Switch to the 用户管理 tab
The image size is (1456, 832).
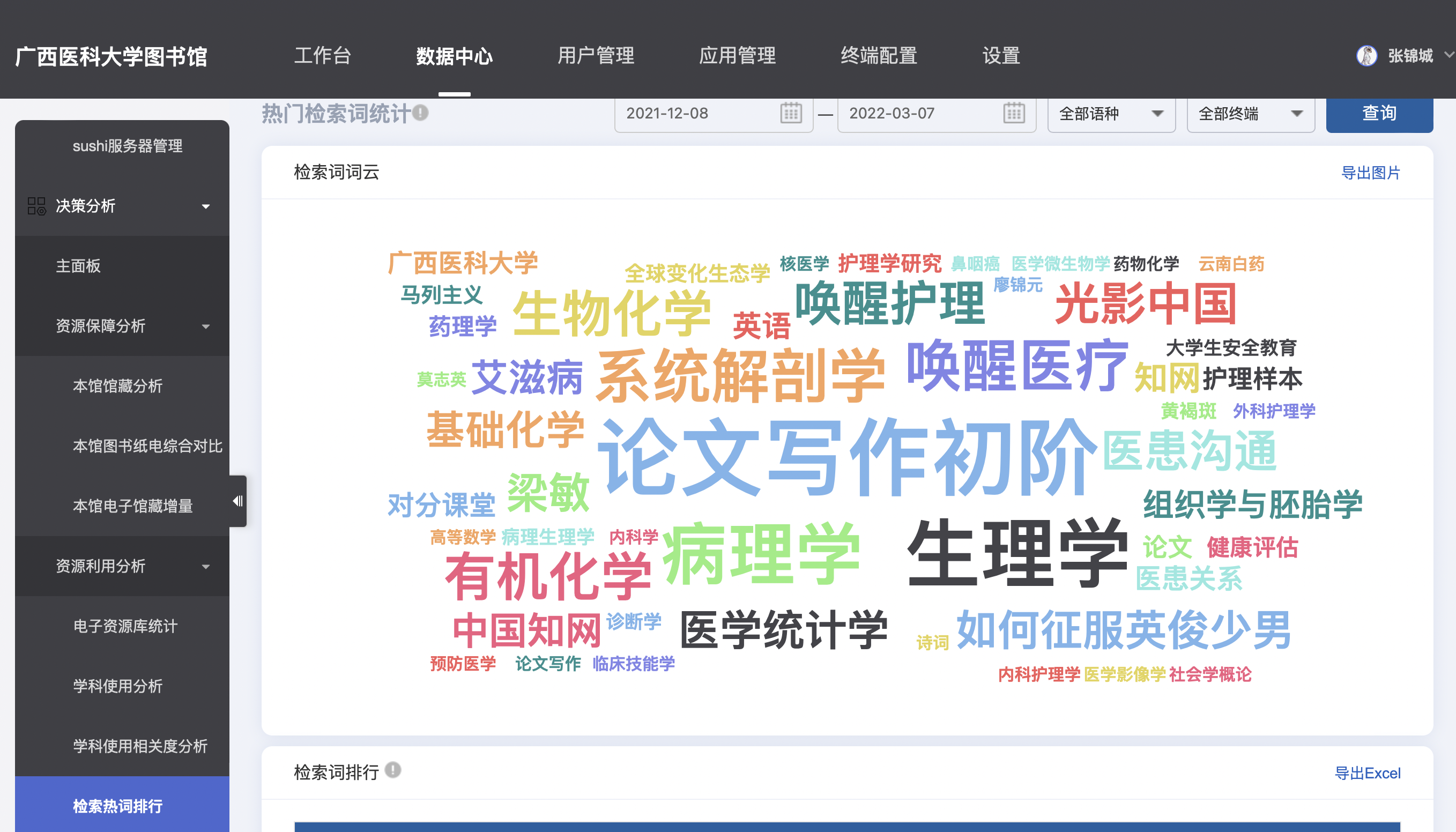[596, 56]
